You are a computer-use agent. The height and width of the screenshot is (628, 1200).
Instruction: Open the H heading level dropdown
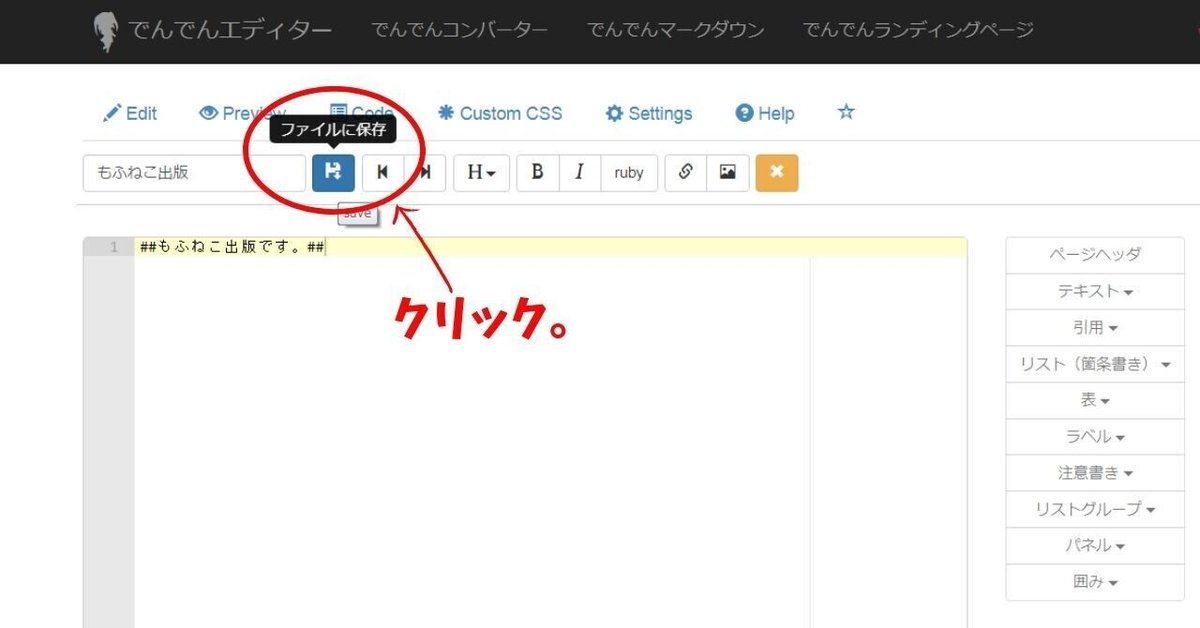click(x=481, y=172)
